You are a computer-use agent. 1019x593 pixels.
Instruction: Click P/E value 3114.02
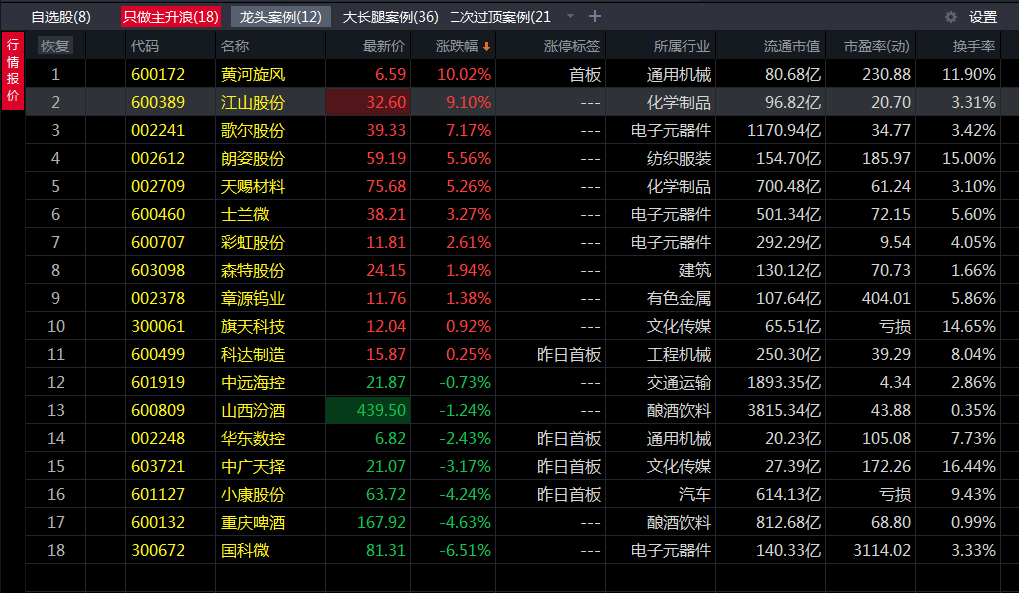coord(882,550)
